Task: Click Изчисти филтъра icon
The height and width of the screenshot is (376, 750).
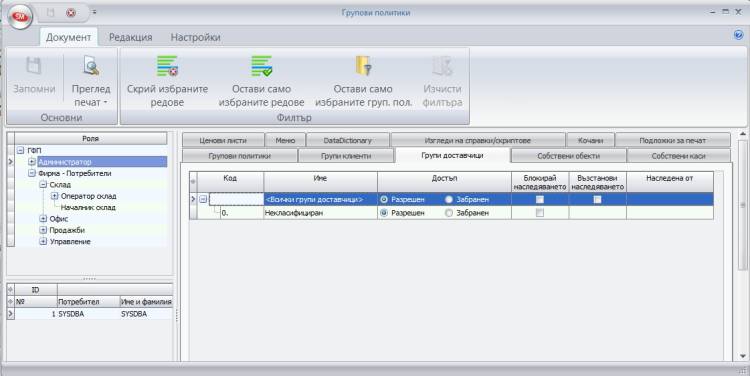Action: pos(442,66)
